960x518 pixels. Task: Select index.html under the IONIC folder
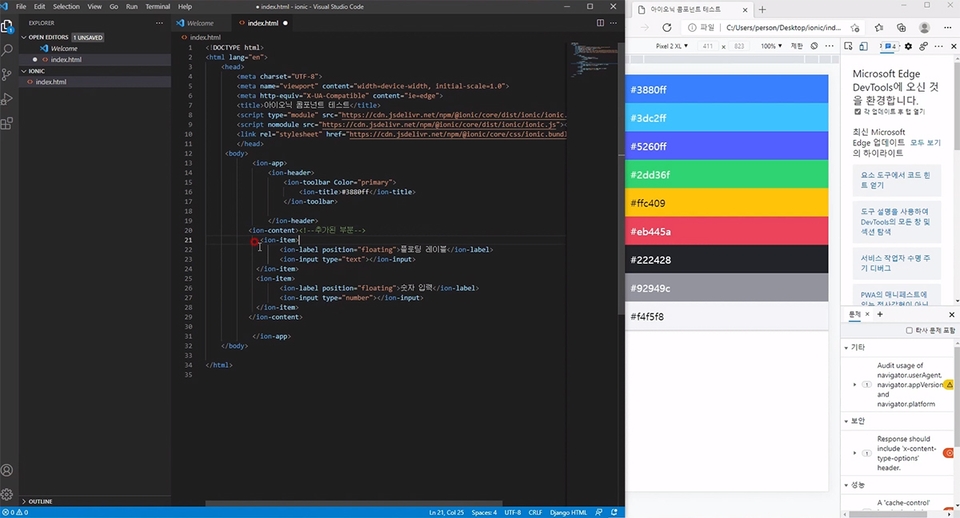51,81
